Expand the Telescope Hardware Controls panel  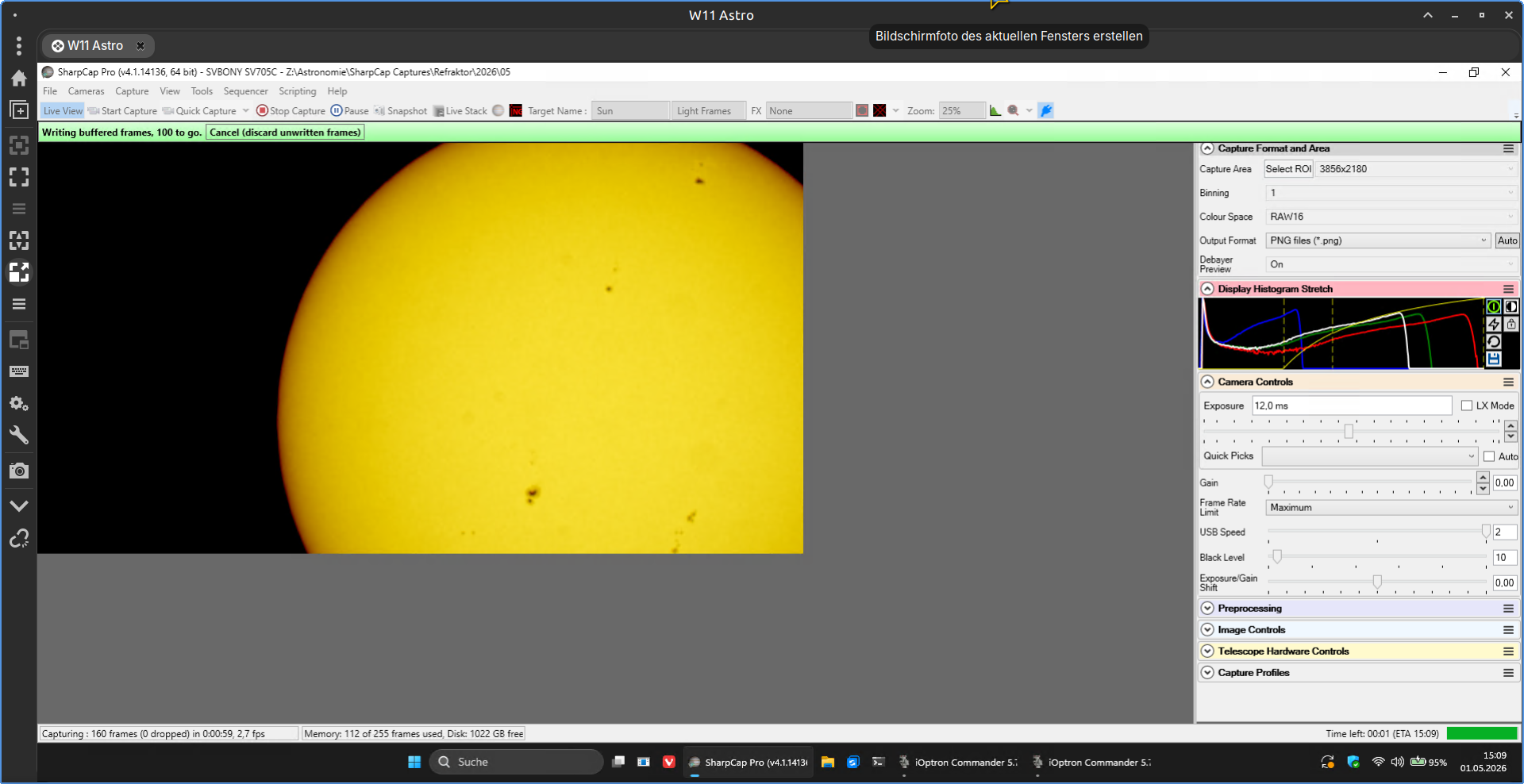1207,651
